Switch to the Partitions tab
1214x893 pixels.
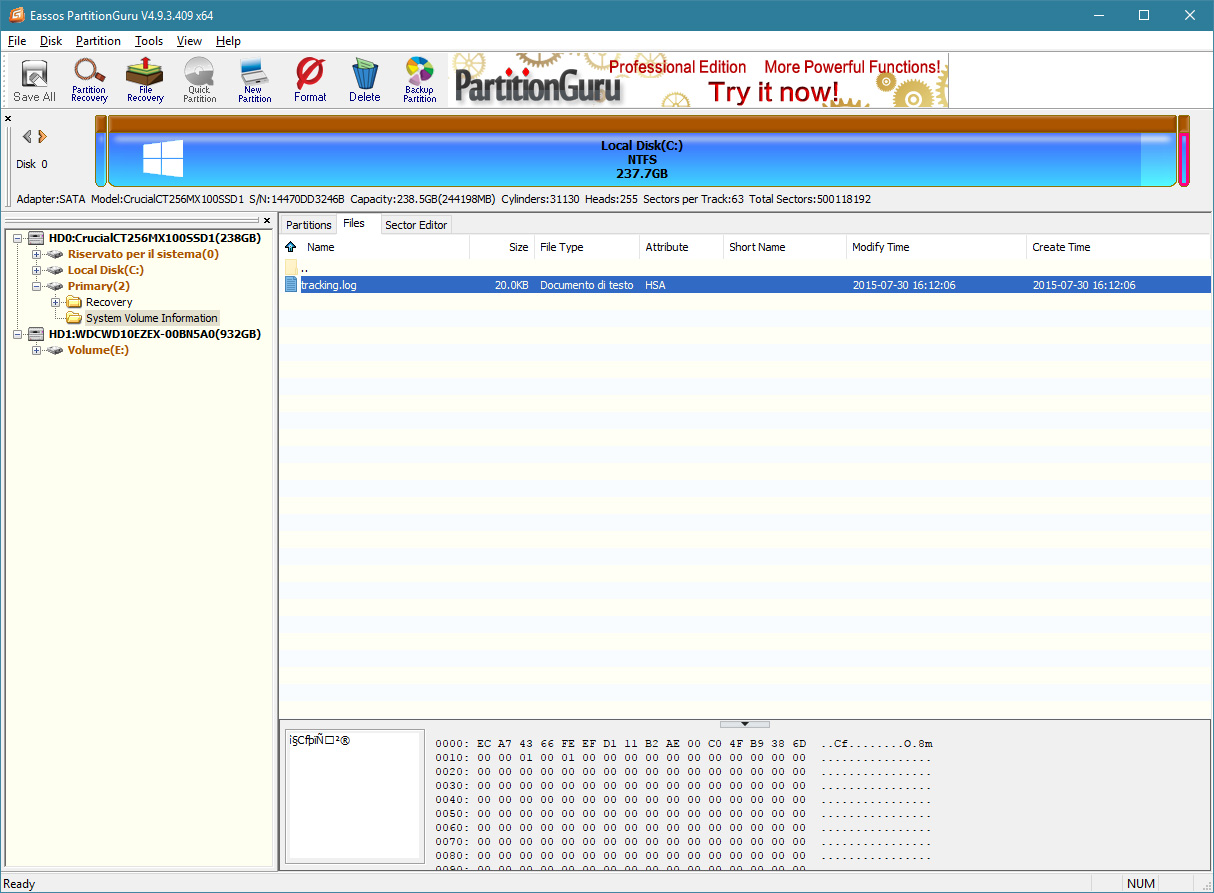(308, 225)
